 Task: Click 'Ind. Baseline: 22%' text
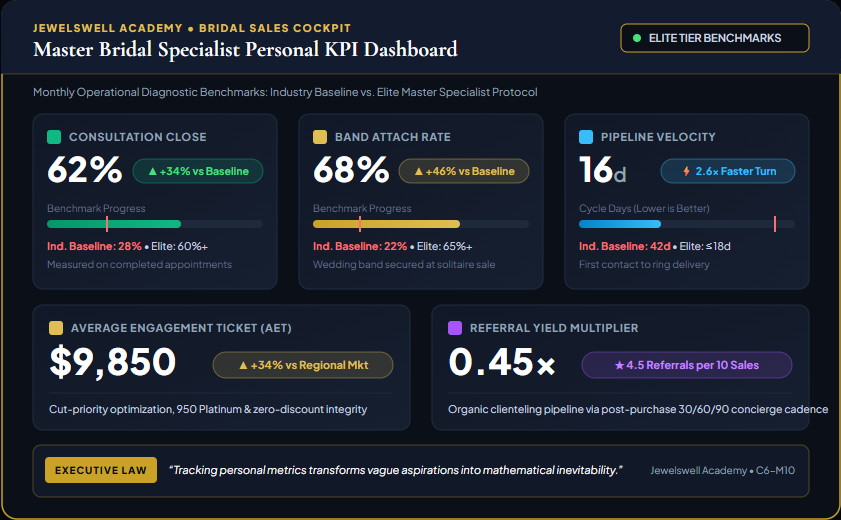point(360,246)
